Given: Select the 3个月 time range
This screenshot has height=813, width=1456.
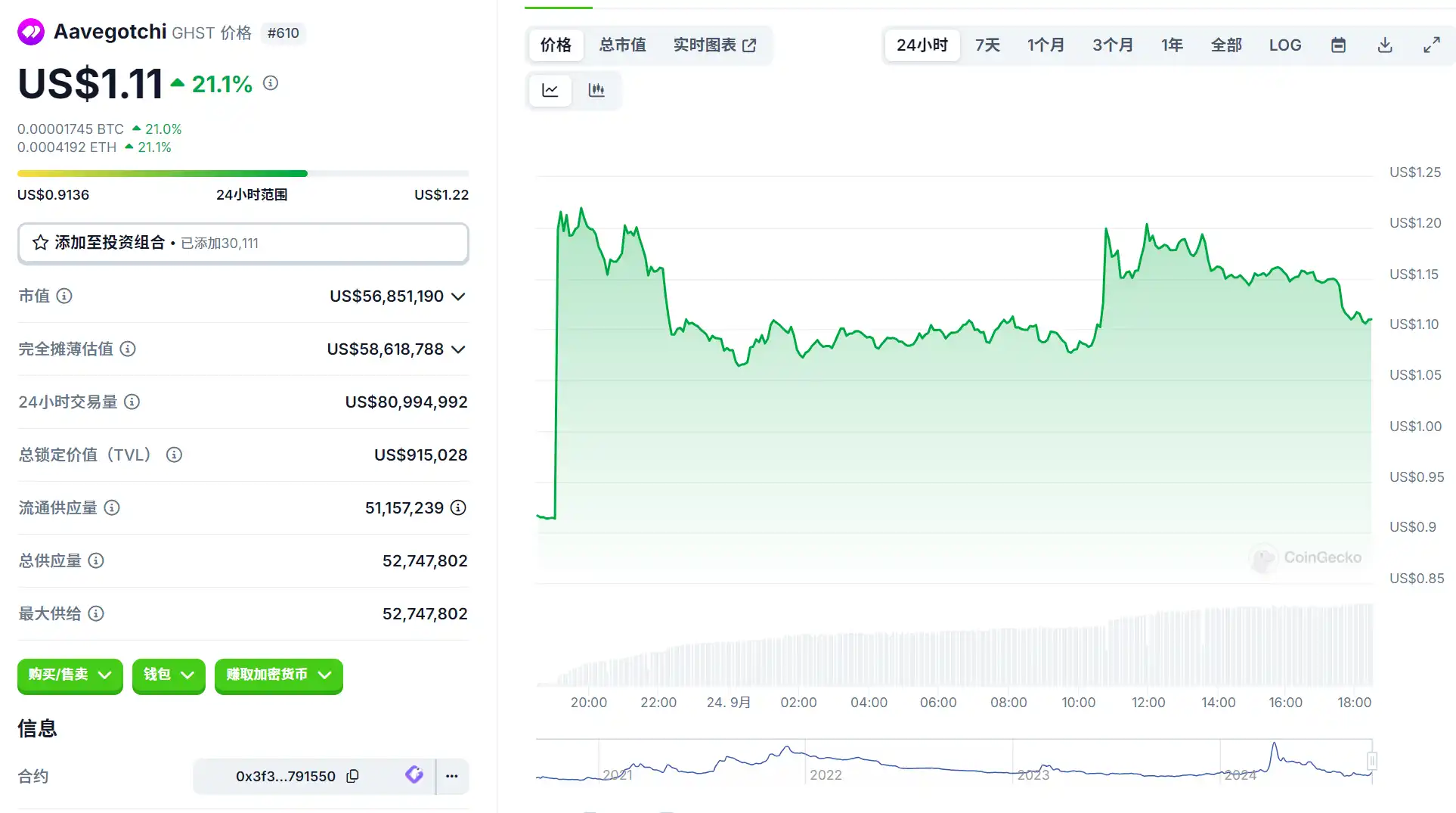Looking at the screenshot, I should pos(1112,45).
